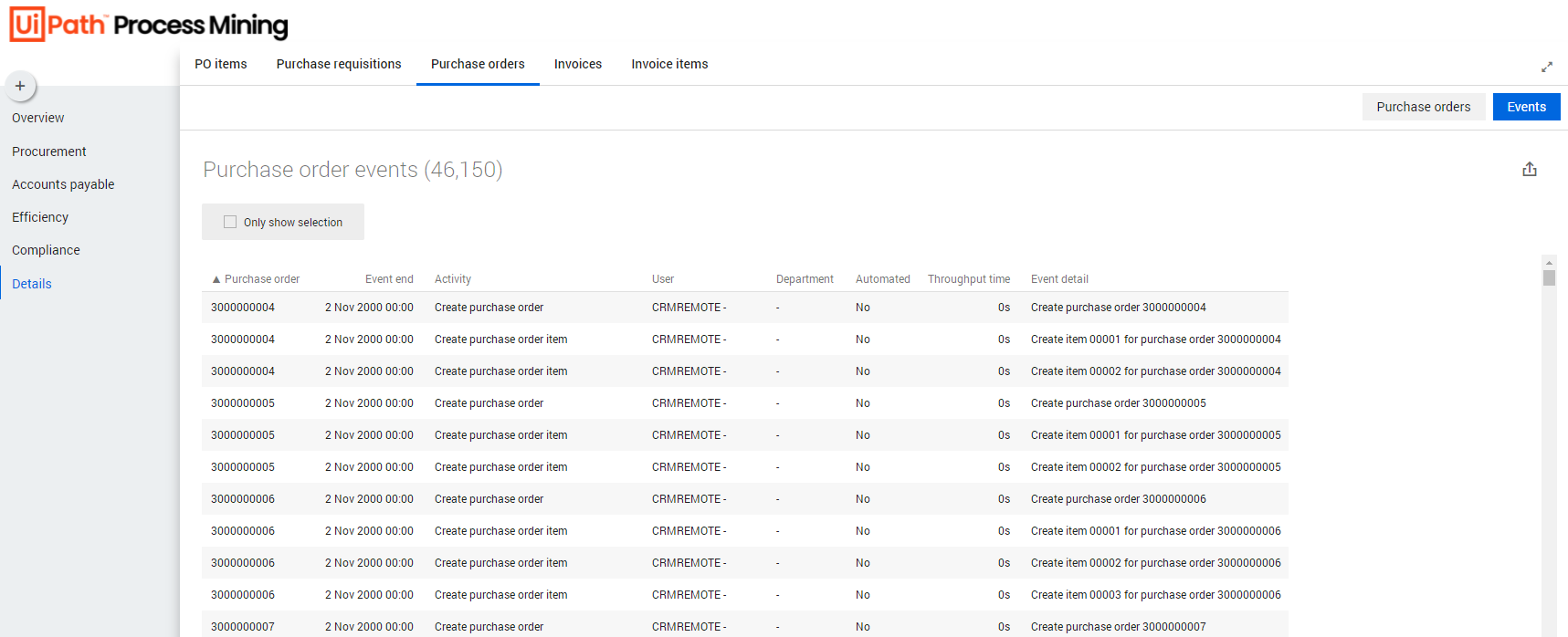Select the Invoice items tab

click(669, 64)
